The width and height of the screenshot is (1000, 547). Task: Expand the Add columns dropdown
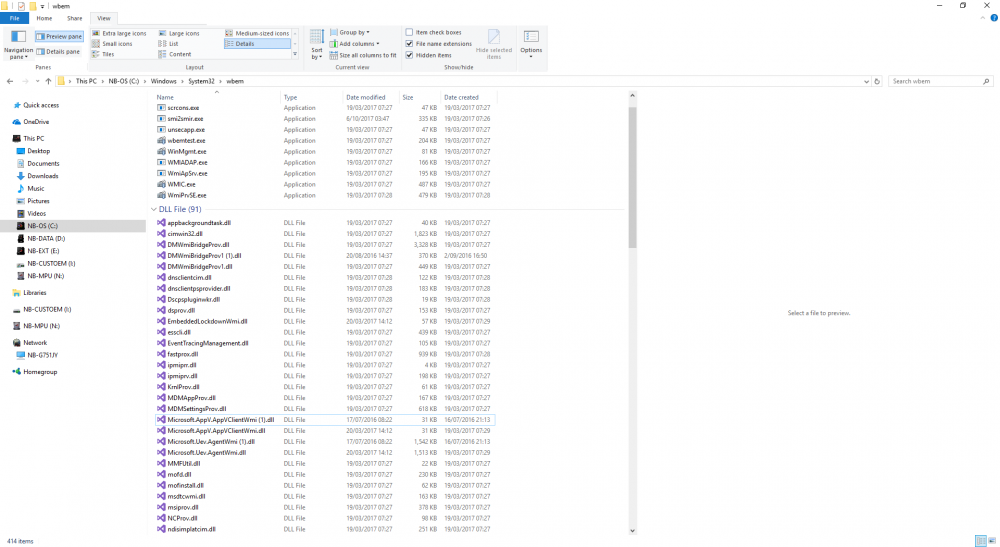coord(357,44)
